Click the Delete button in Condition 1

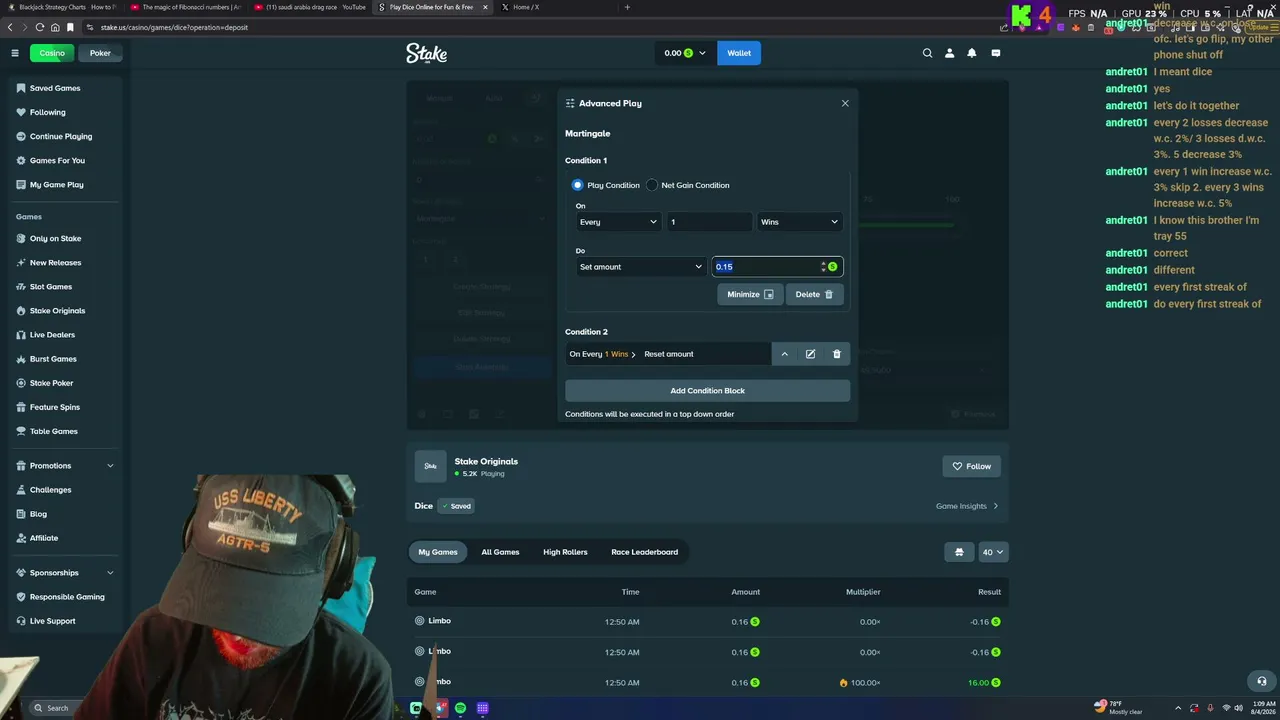814,294
